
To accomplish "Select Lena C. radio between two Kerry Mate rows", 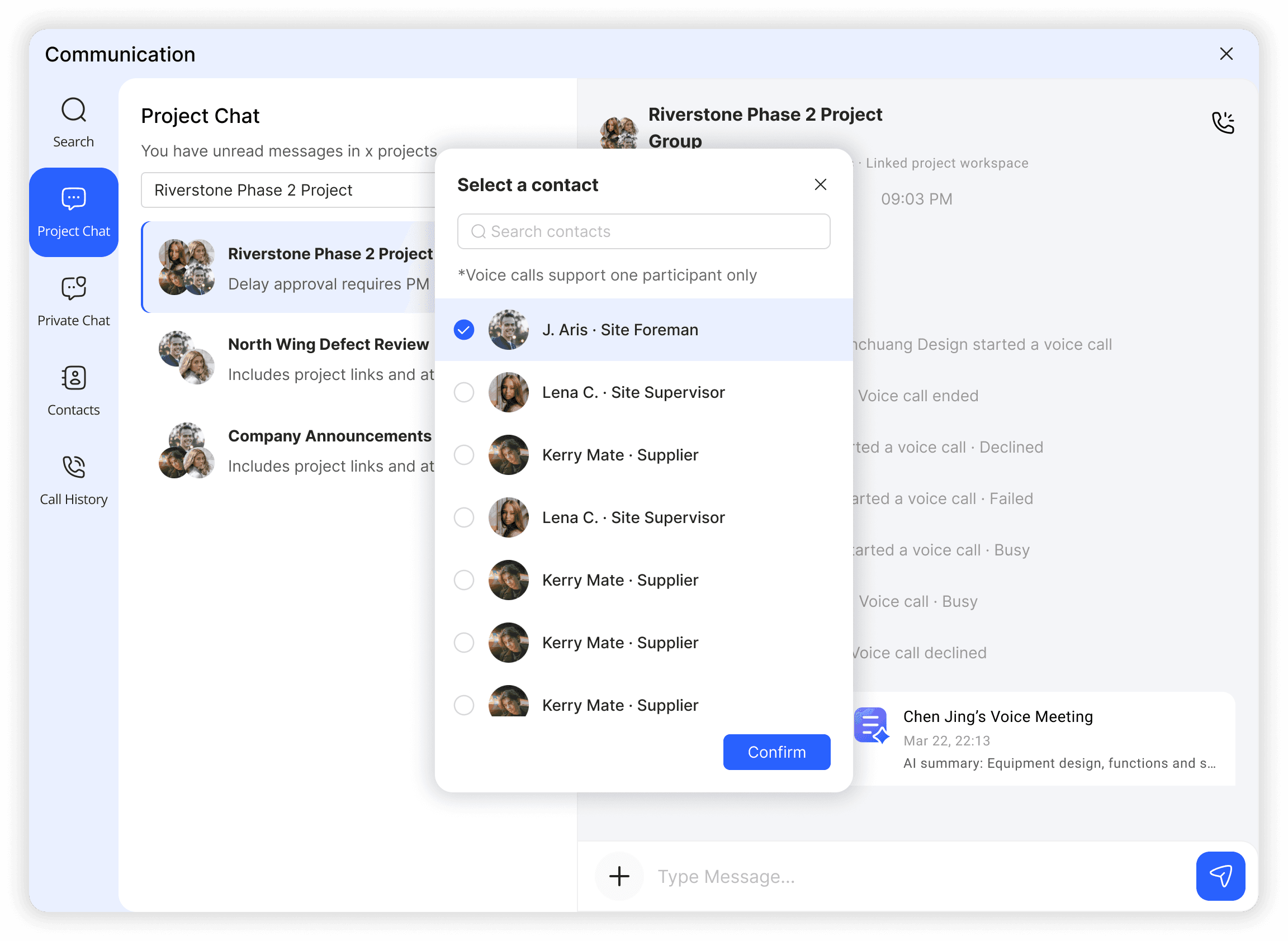I will [x=464, y=518].
